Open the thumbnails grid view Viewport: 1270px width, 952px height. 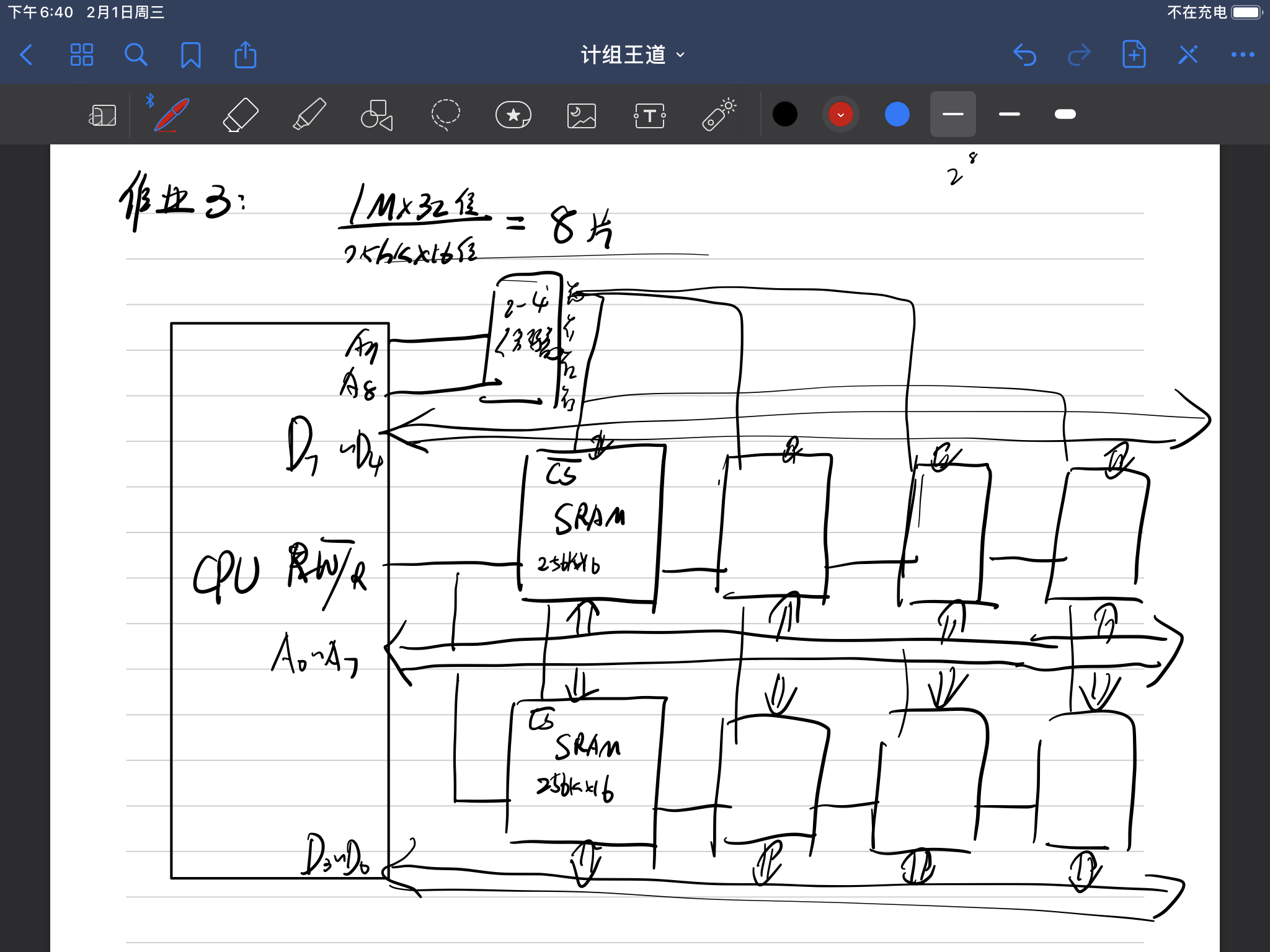coord(81,55)
